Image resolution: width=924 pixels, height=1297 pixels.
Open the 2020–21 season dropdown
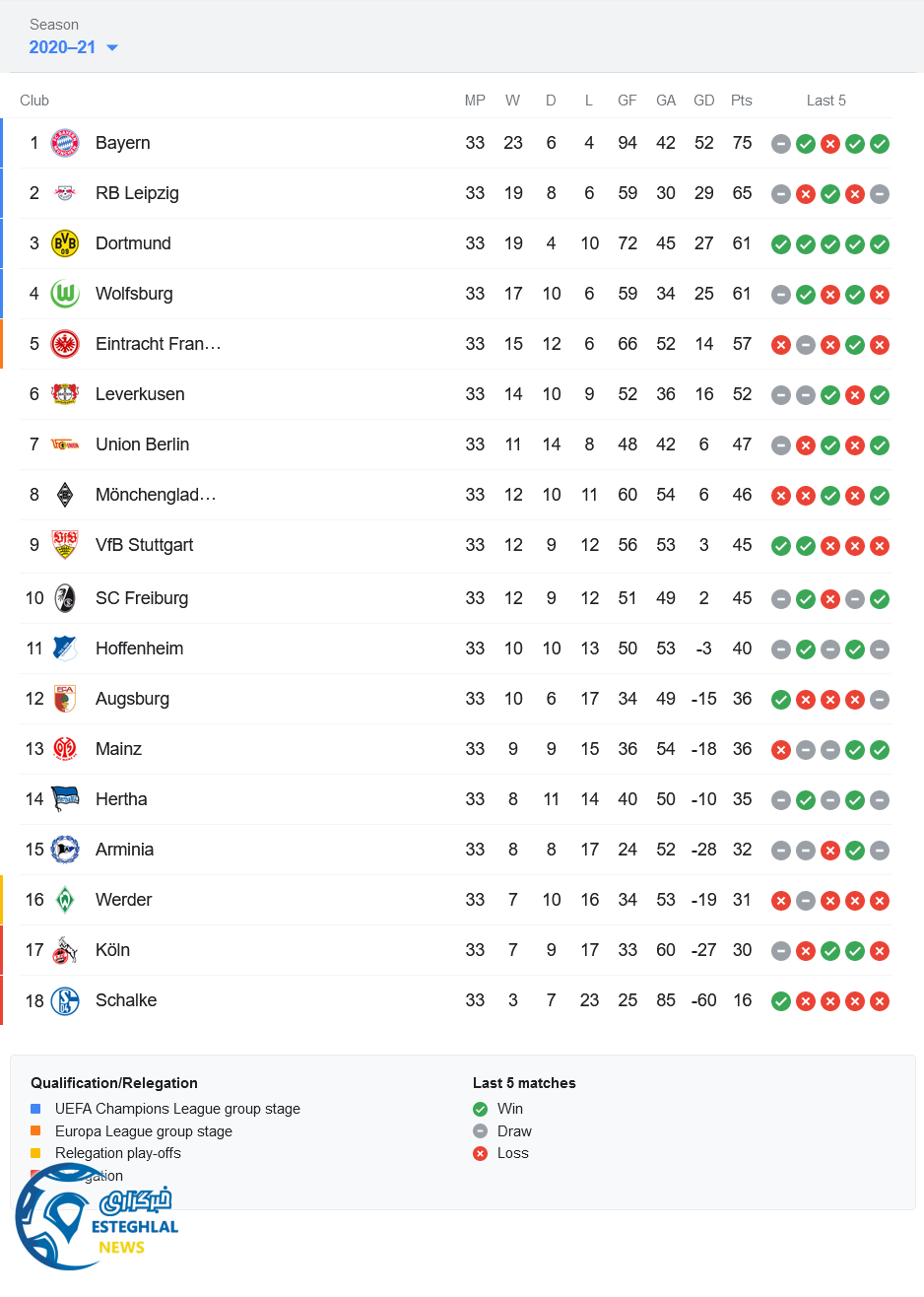click(x=74, y=47)
